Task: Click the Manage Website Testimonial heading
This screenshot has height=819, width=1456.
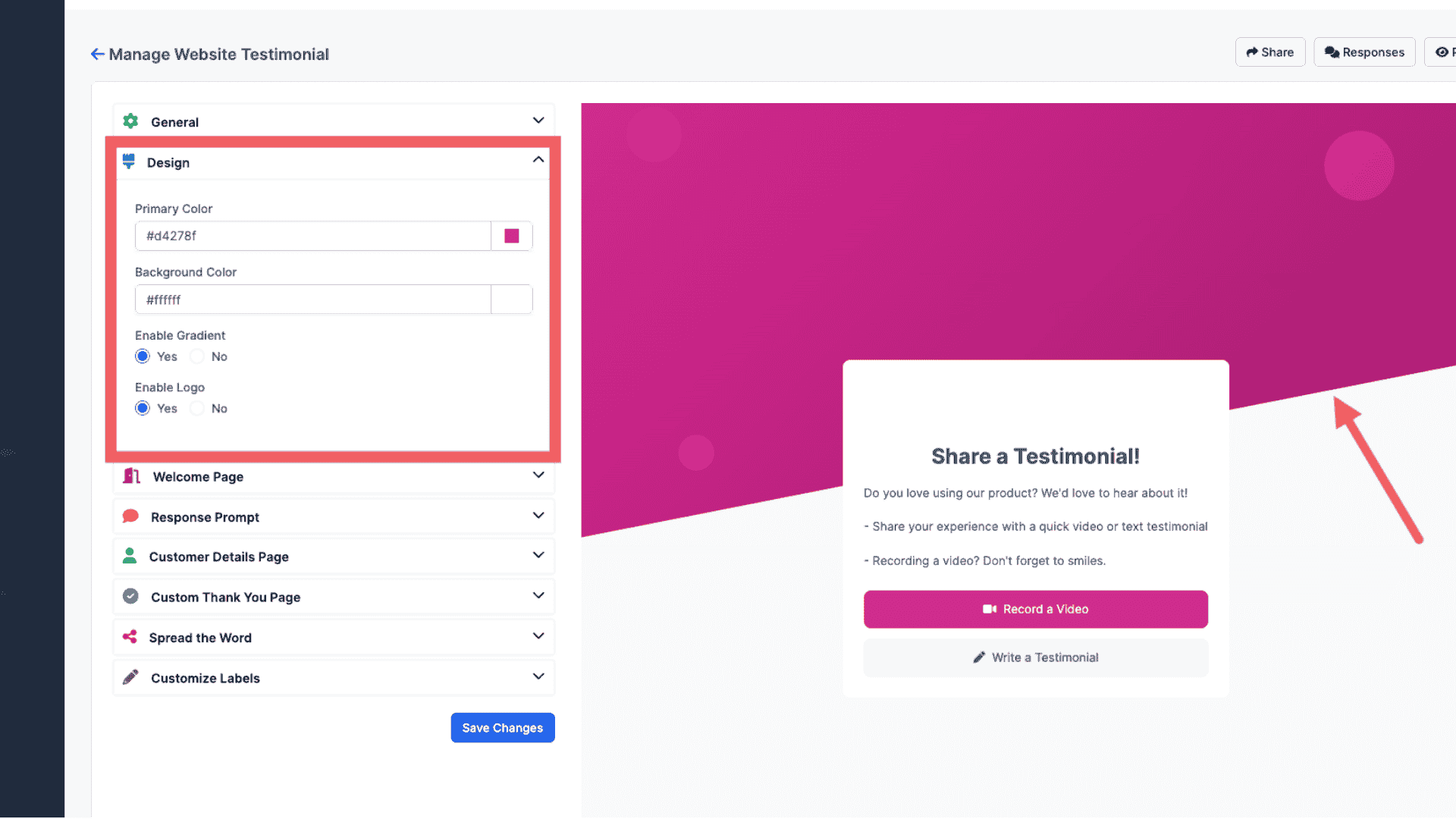Action: pyautogui.click(x=218, y=55)
